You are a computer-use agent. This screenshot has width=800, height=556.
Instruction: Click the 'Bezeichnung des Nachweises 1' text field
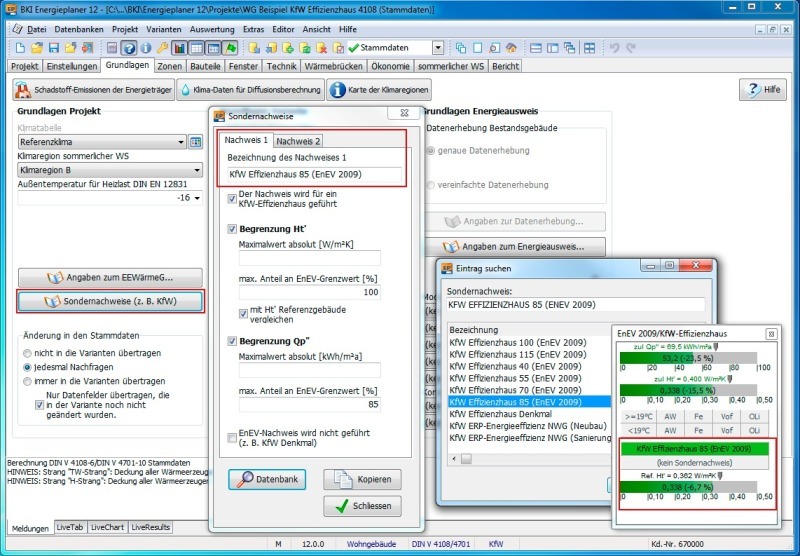314,174
